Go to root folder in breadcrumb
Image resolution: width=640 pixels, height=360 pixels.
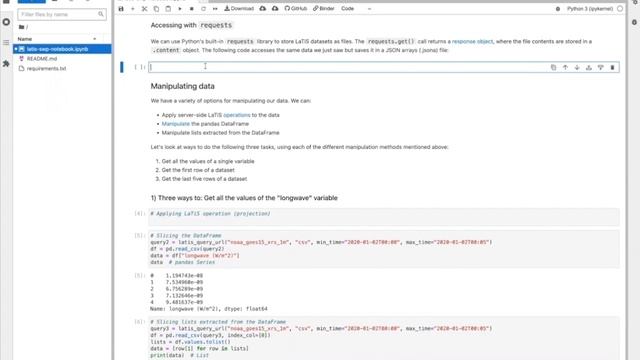tap(23, 27)
